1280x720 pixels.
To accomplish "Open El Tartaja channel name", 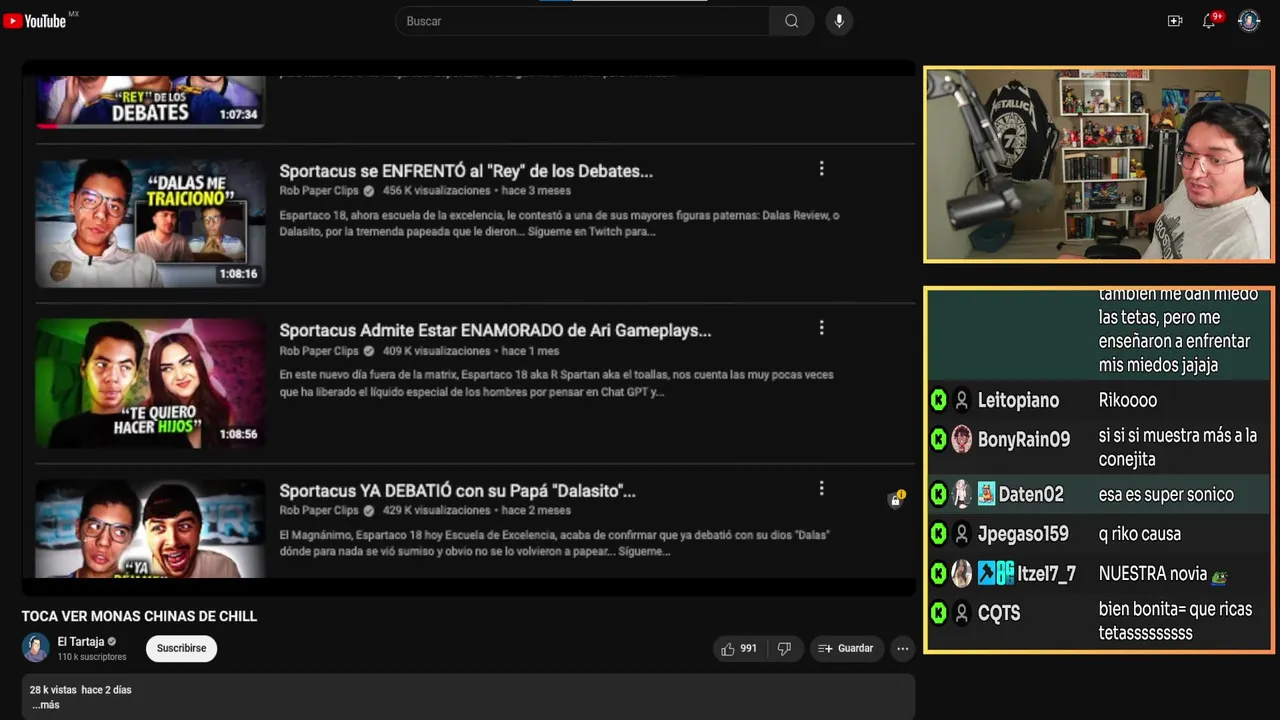I will (x=81, y=642).
